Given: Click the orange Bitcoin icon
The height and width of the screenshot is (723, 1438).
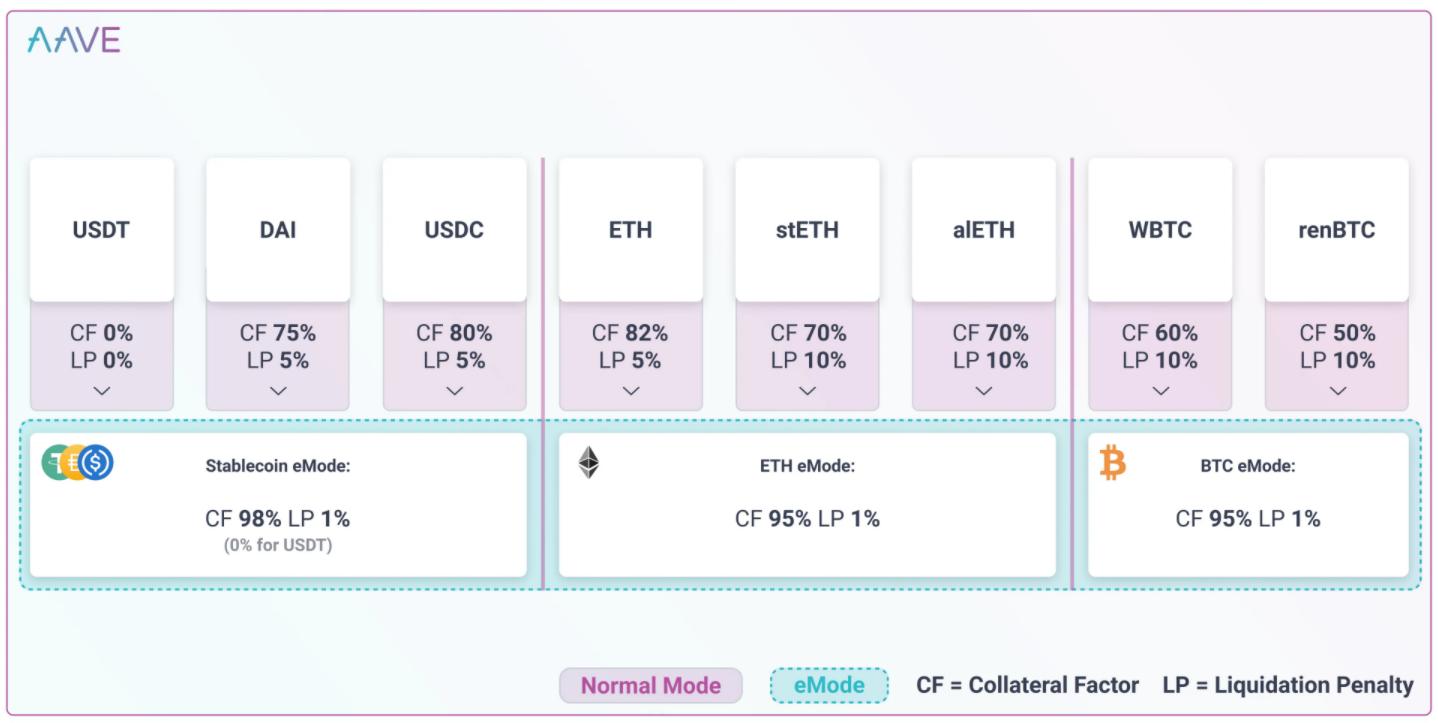Looking at the screenshot, I should click(1113, 463).
